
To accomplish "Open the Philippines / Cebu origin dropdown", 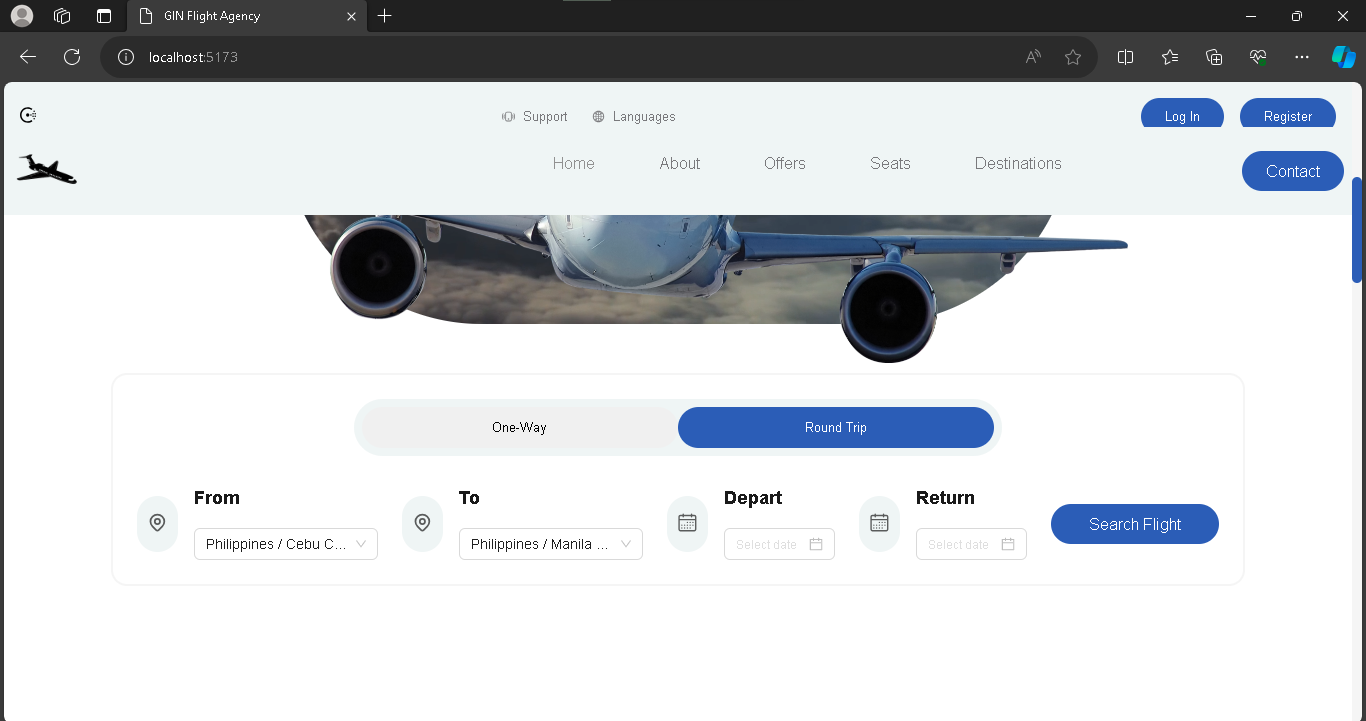I will (286, 544).
